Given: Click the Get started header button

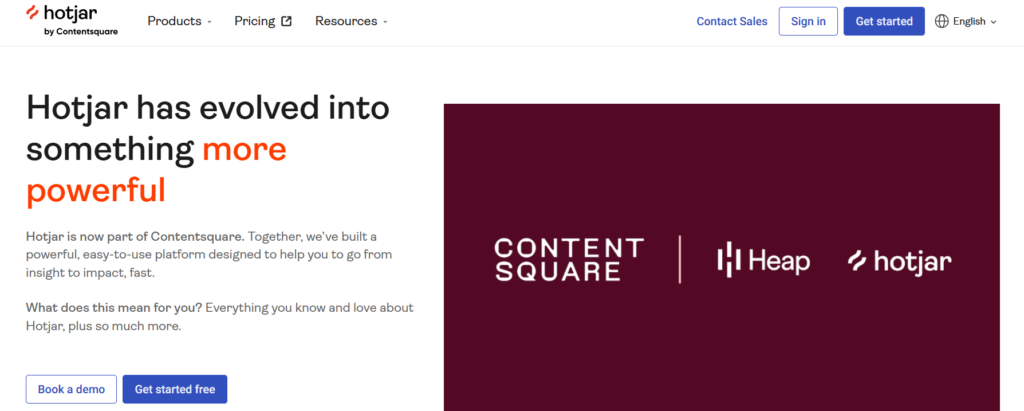Looking at the screenshot, I should click(x=884, y=22).
